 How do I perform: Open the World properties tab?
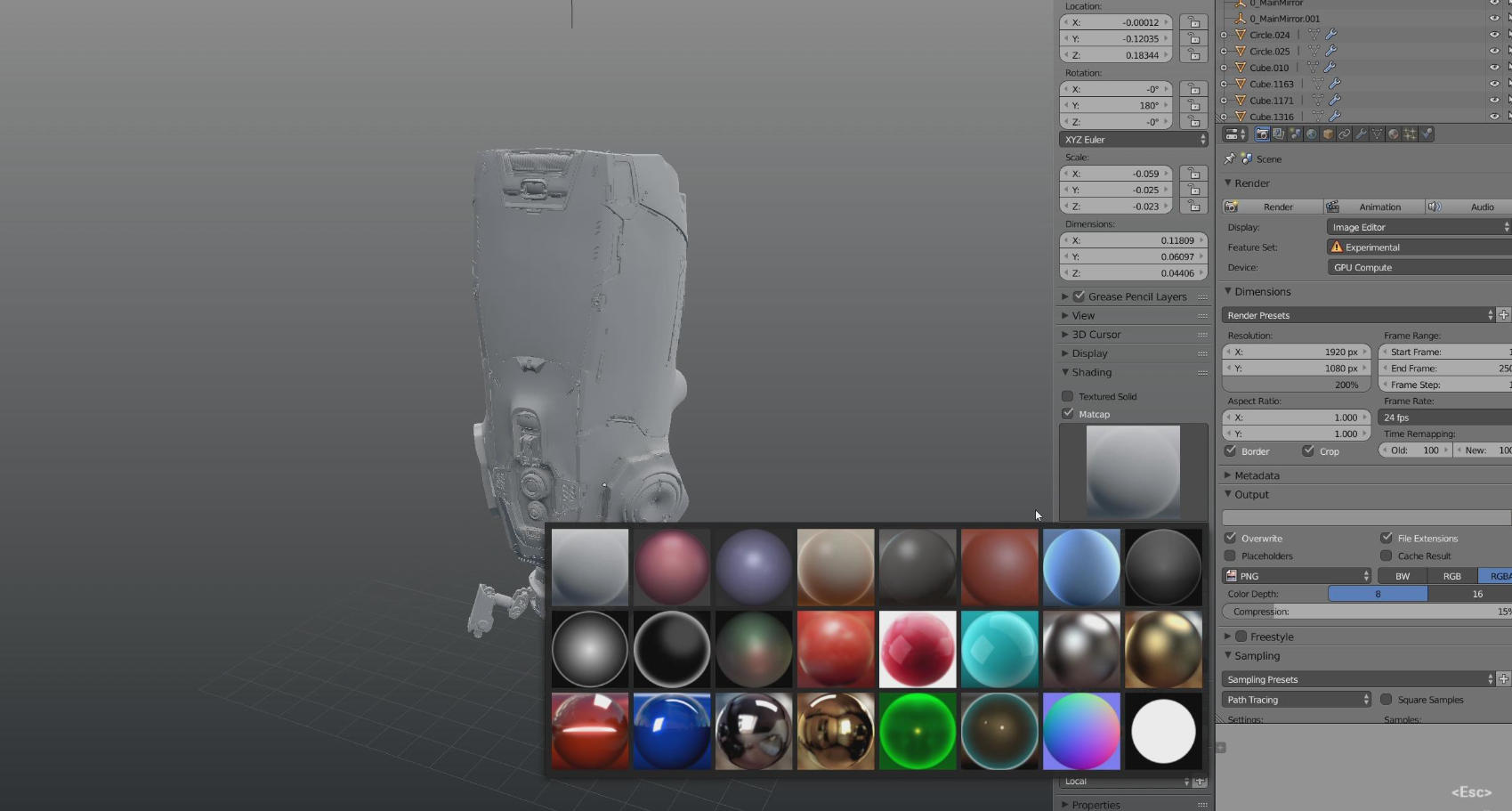click(1311, 134)
